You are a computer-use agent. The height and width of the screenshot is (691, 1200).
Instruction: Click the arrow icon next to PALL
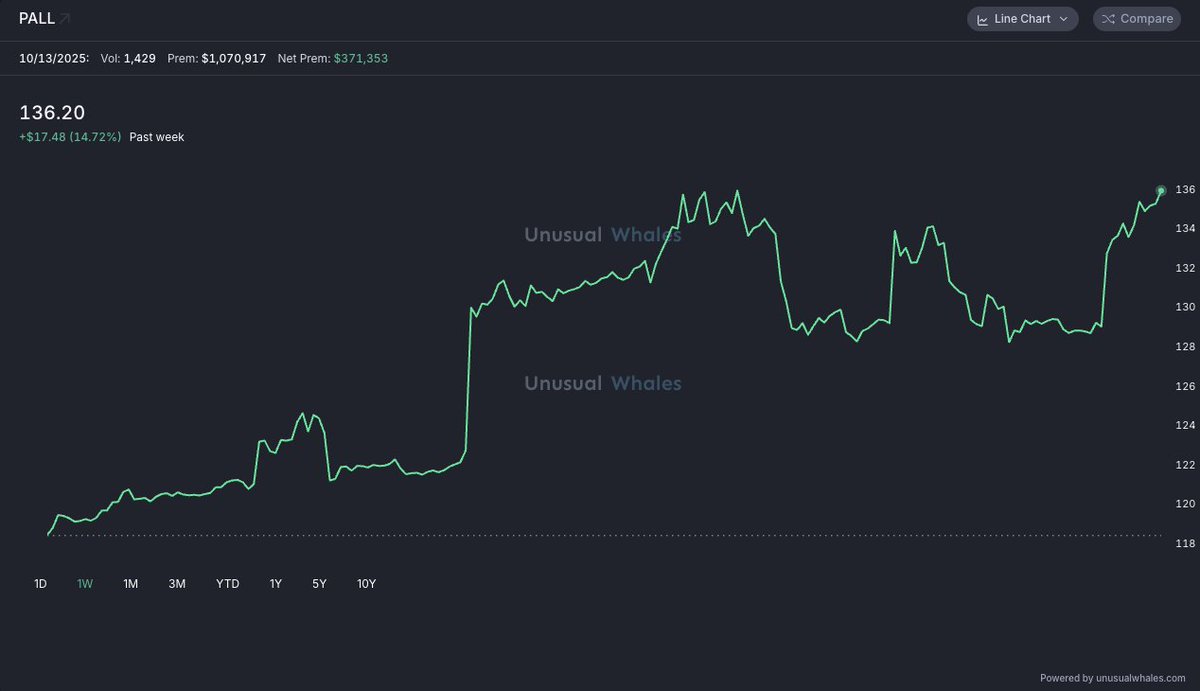coord(65,18)
